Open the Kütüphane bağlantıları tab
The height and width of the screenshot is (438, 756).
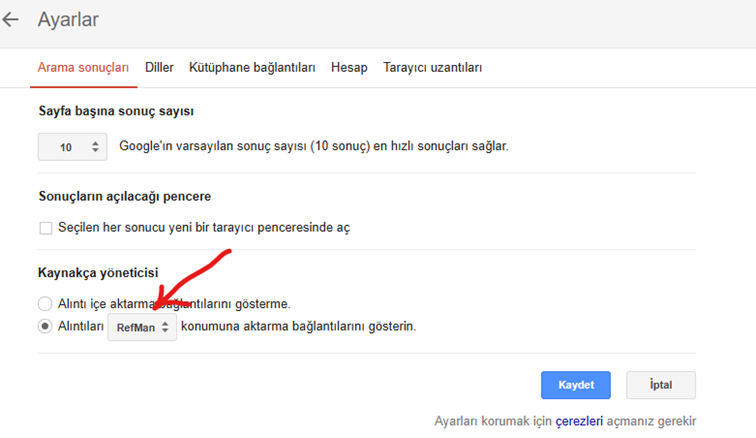pyautogui.click(x=252, y=68)
